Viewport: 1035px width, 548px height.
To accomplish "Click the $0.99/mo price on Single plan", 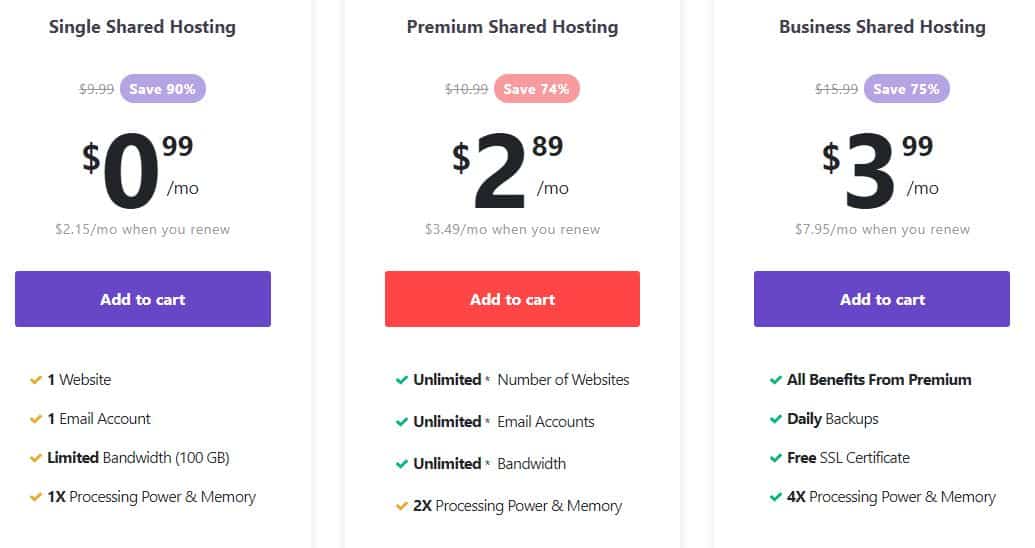I will tap(140, 170).
